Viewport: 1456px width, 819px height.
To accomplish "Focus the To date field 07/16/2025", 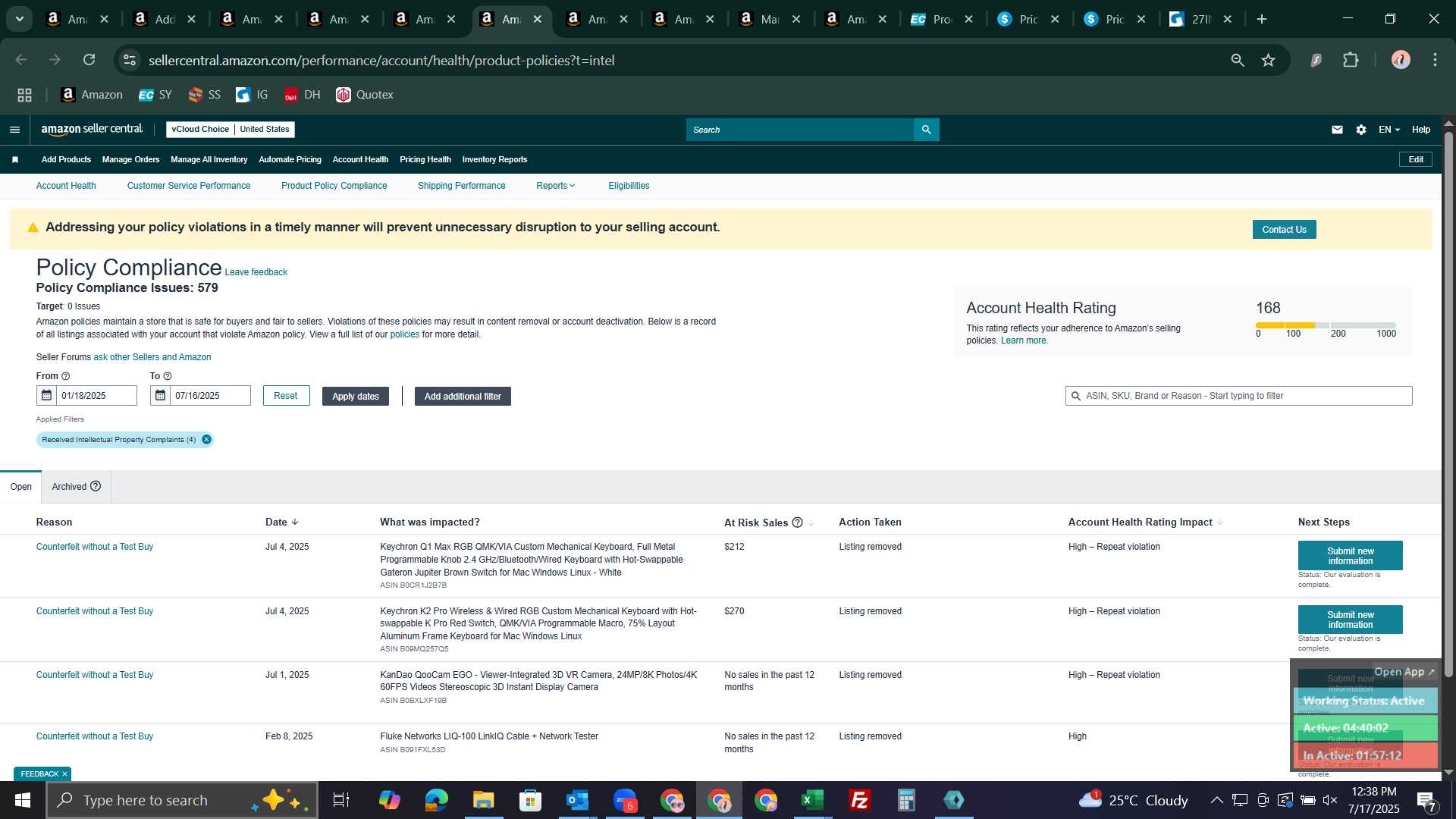I will 210,396.
